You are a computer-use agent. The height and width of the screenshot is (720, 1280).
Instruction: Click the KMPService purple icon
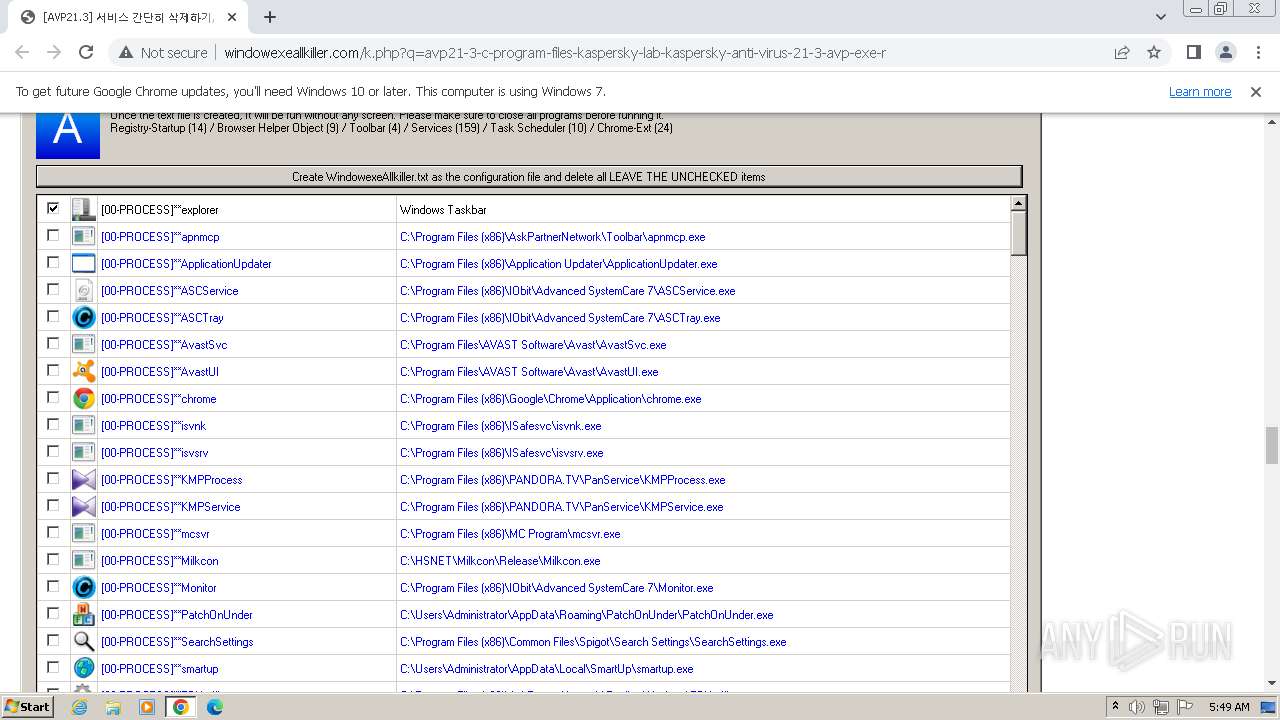pos(84,507)
